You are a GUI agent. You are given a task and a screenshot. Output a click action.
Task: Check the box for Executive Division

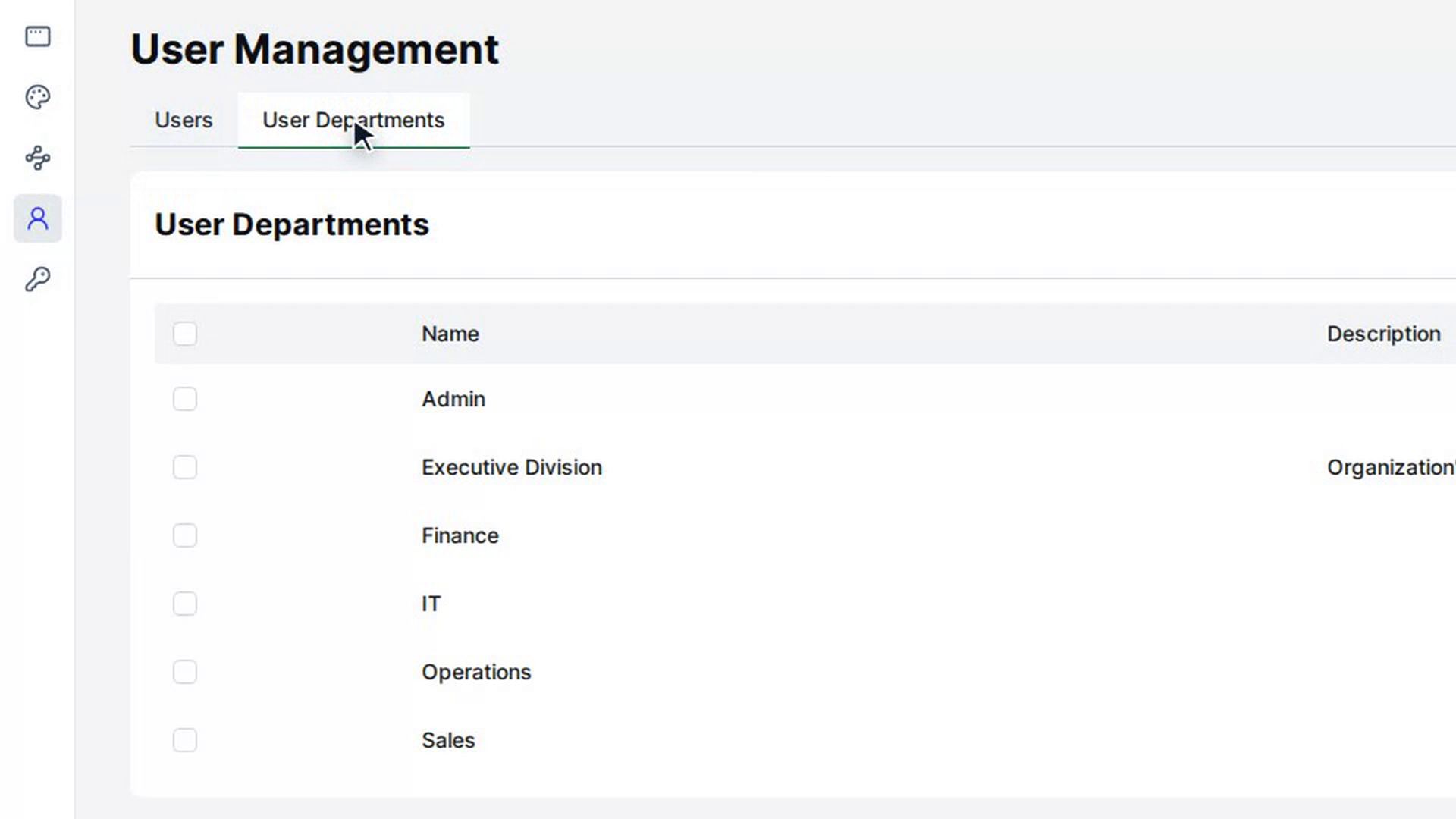[x=185, y=467]
